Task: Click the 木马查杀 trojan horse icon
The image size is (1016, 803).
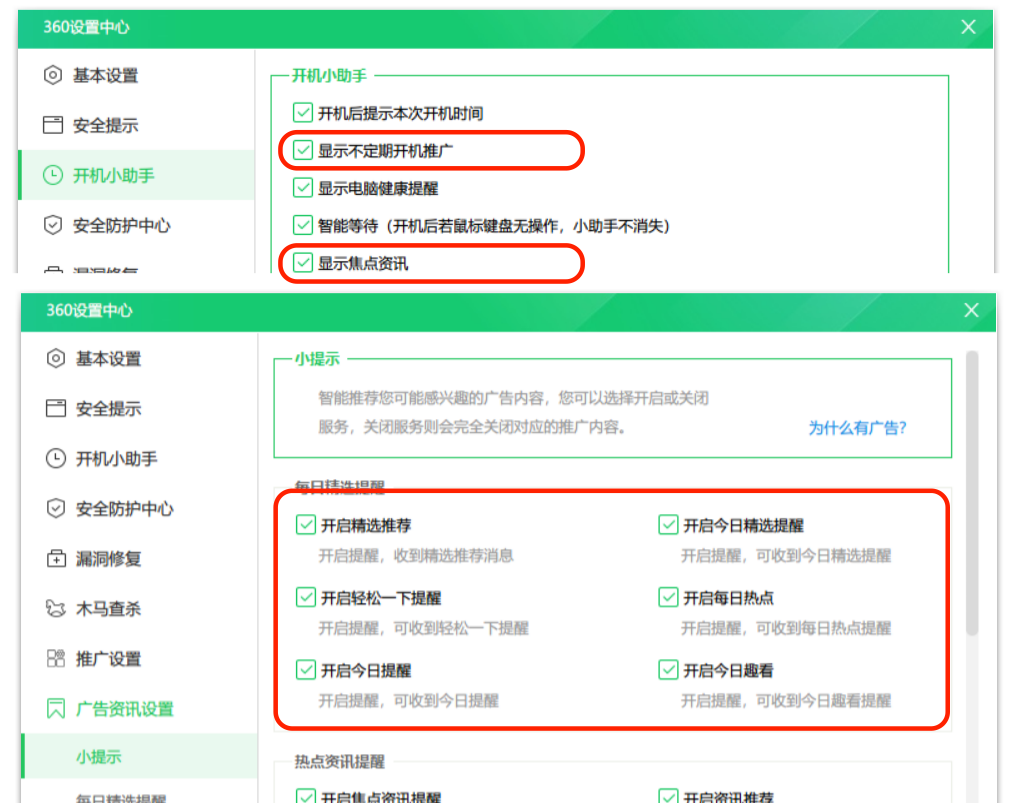Action: click(57, 609)
